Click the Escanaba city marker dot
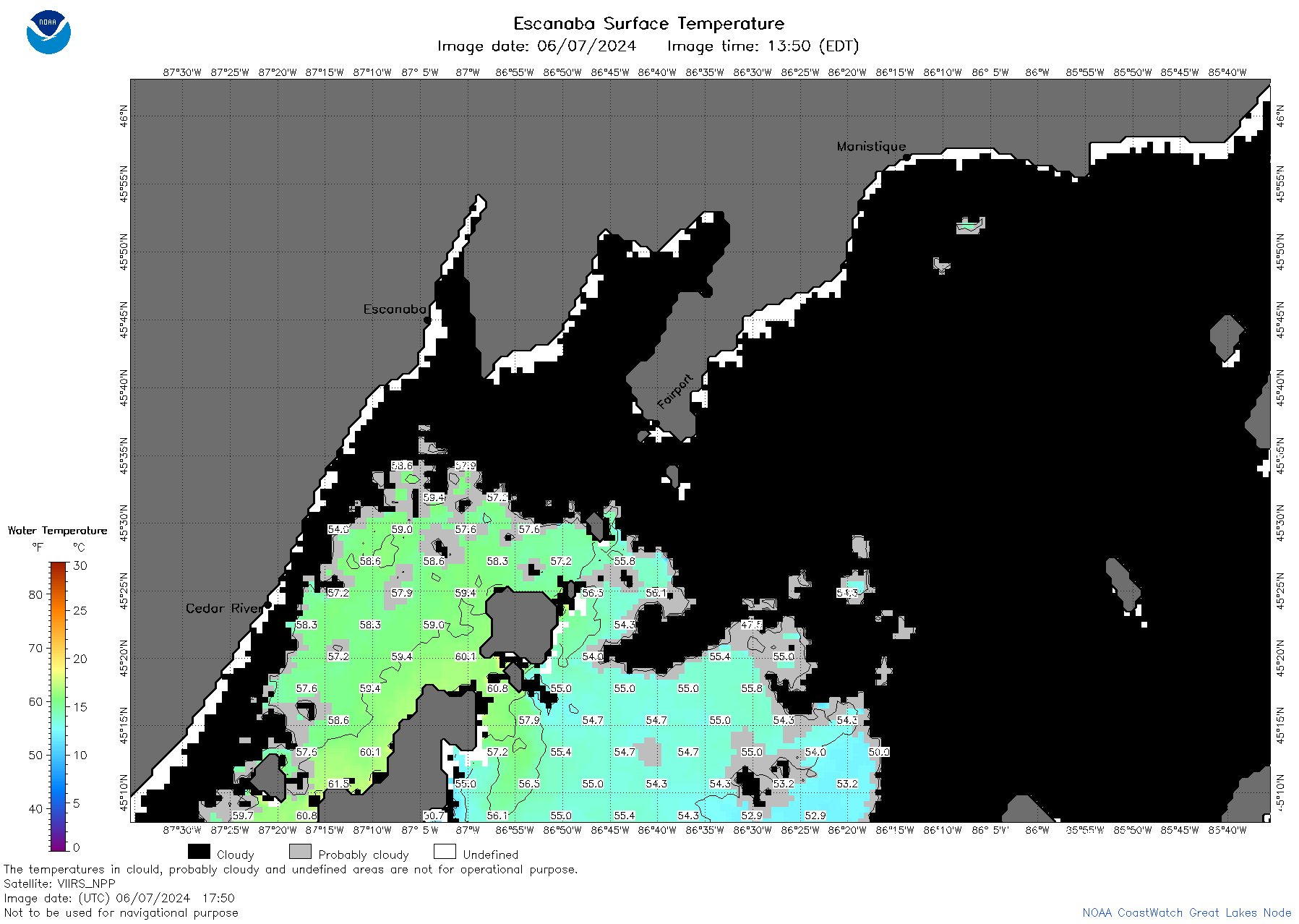Viewport: 1299px width, 924px height. (427, 320)
